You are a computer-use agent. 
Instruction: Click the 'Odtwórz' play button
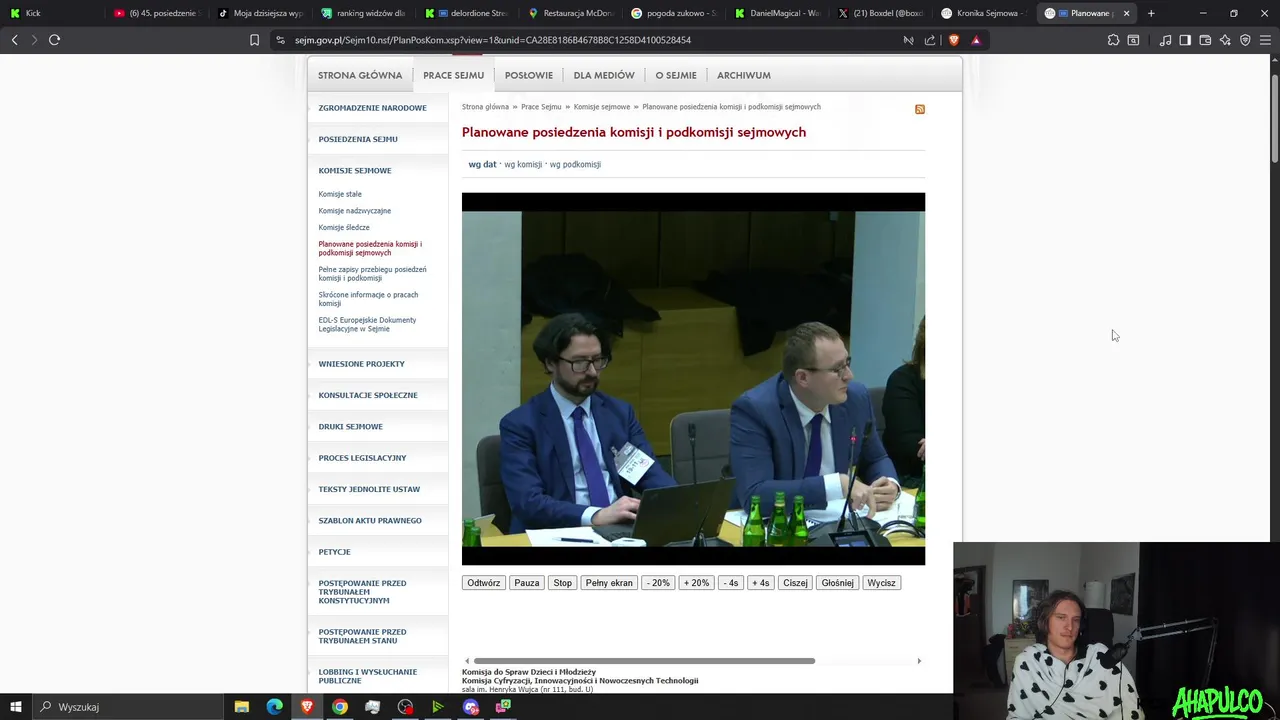coord(483,583)
